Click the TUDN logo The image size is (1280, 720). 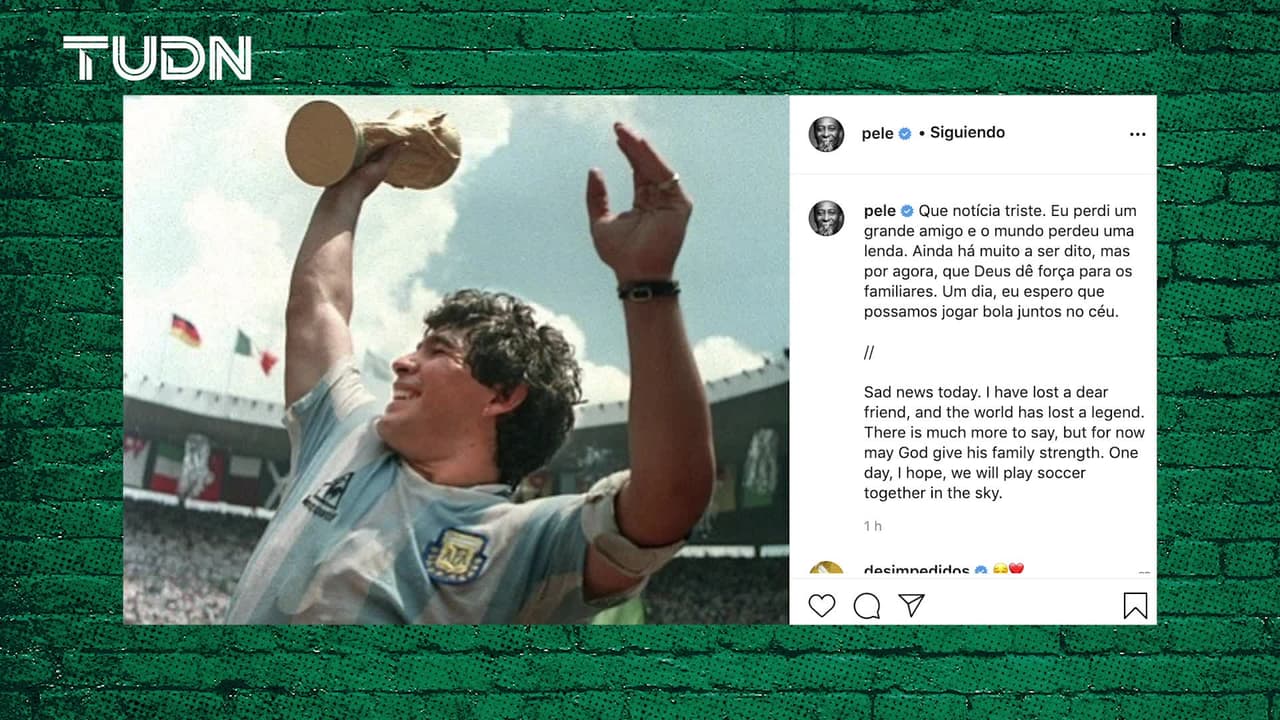pyautogui.click(x=157, y=58)
